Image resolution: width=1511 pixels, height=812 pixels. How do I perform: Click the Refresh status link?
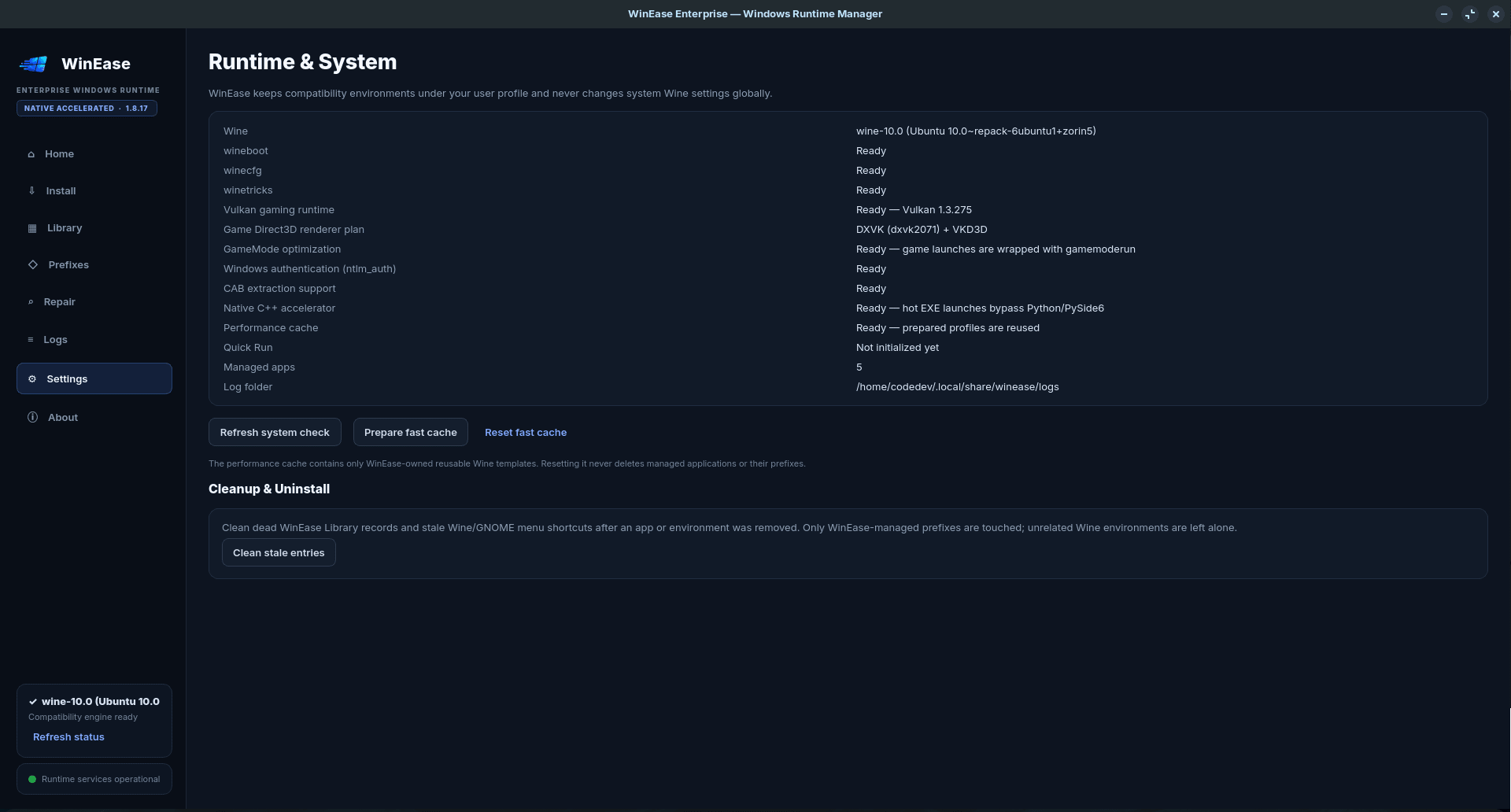(x=68, y=737)
